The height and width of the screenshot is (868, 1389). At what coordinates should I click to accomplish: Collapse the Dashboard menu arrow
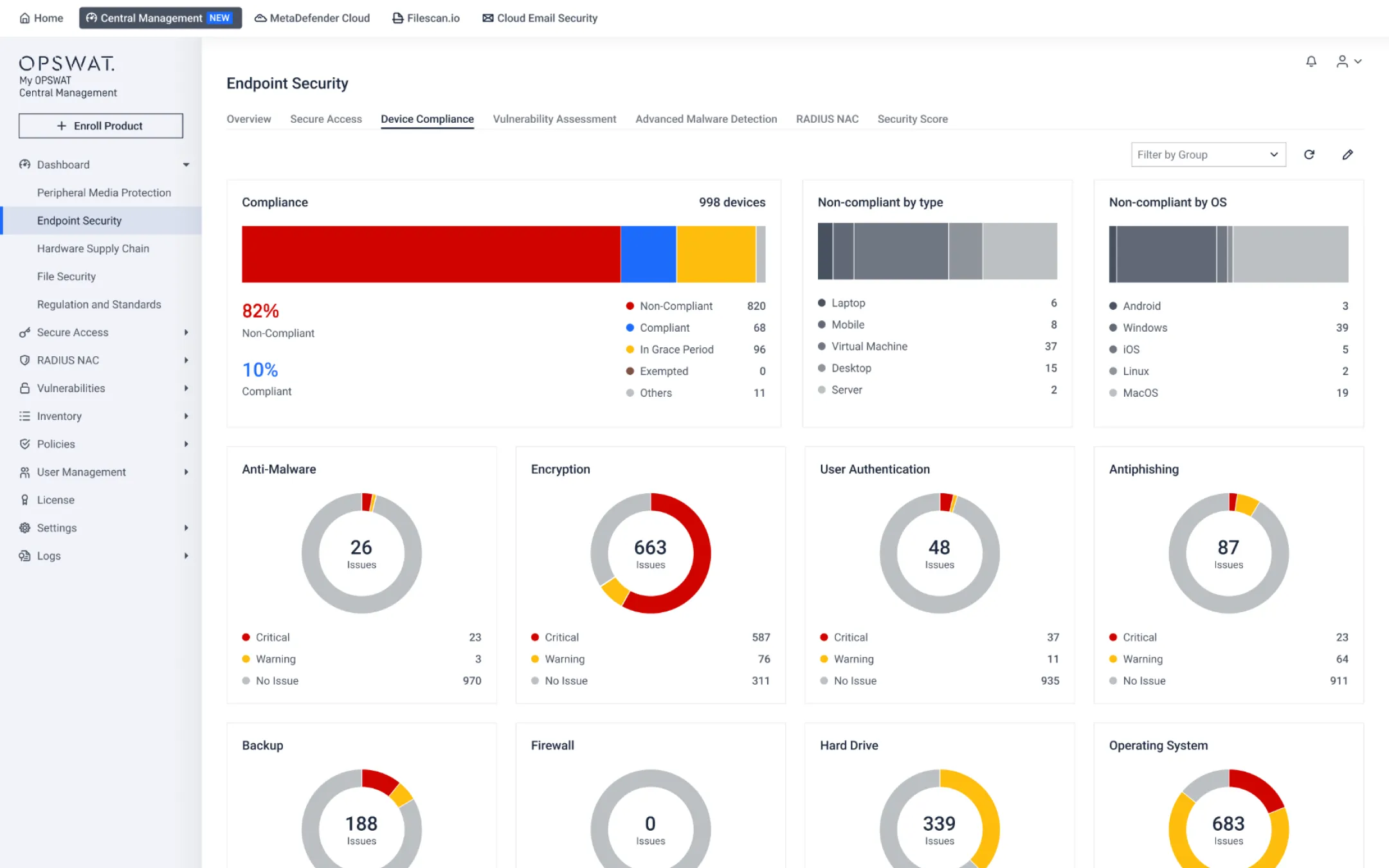coord(186,165)
